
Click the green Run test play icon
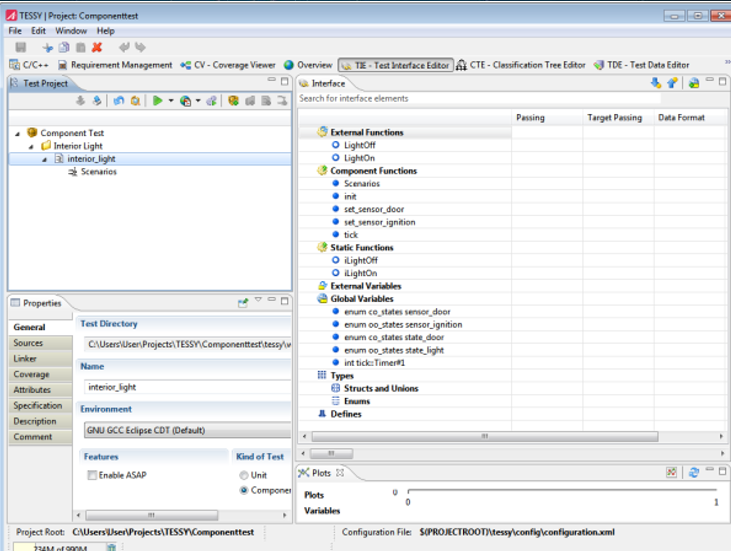[x=158, y=100]
